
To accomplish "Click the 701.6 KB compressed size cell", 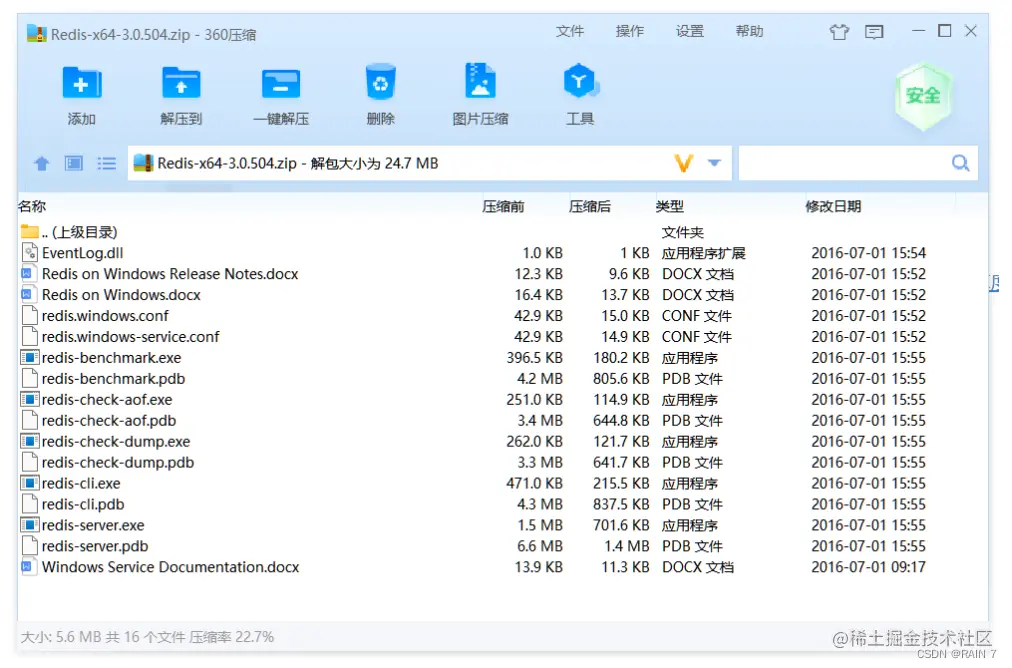I will pos(621,525).
